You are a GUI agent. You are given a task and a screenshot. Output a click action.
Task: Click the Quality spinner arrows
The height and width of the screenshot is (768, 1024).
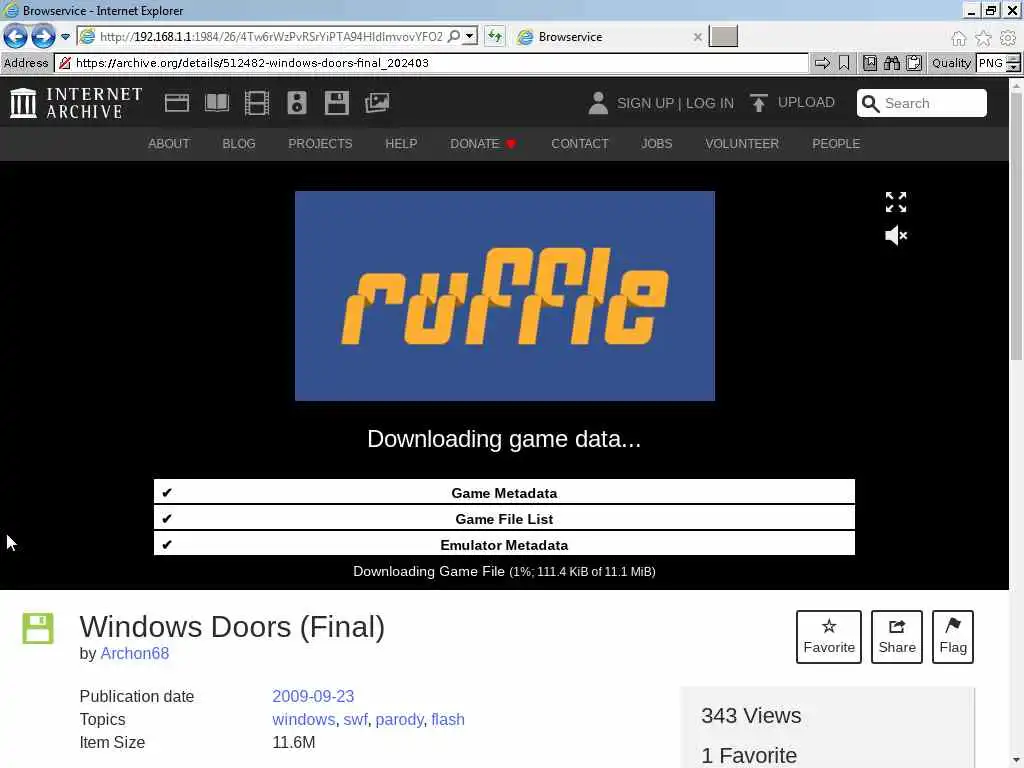pos(1013,63)
